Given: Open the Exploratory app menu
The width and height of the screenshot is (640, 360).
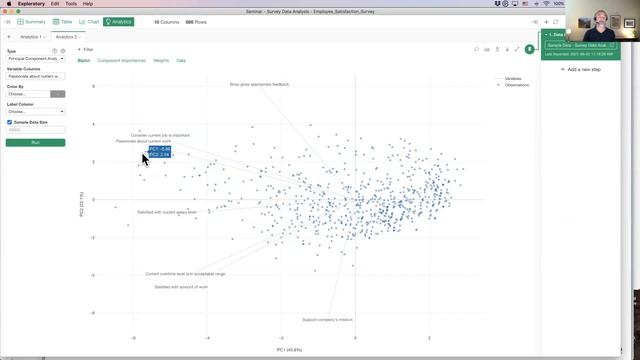Looking at the screenshot, I should (31, 4).
